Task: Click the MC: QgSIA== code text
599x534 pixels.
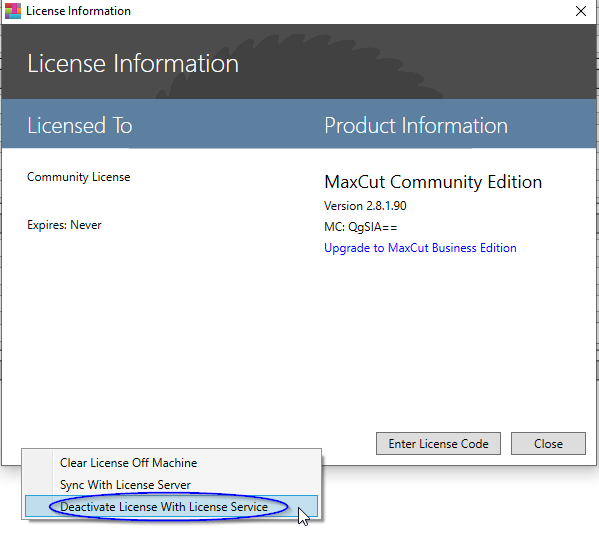Action: click(x=361, y=227)
